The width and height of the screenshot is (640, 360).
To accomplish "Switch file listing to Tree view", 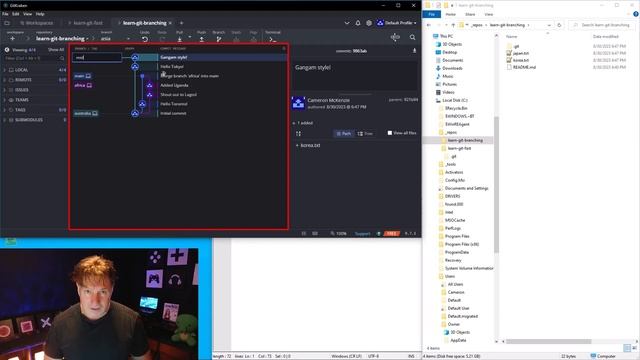I will (365, 133).
